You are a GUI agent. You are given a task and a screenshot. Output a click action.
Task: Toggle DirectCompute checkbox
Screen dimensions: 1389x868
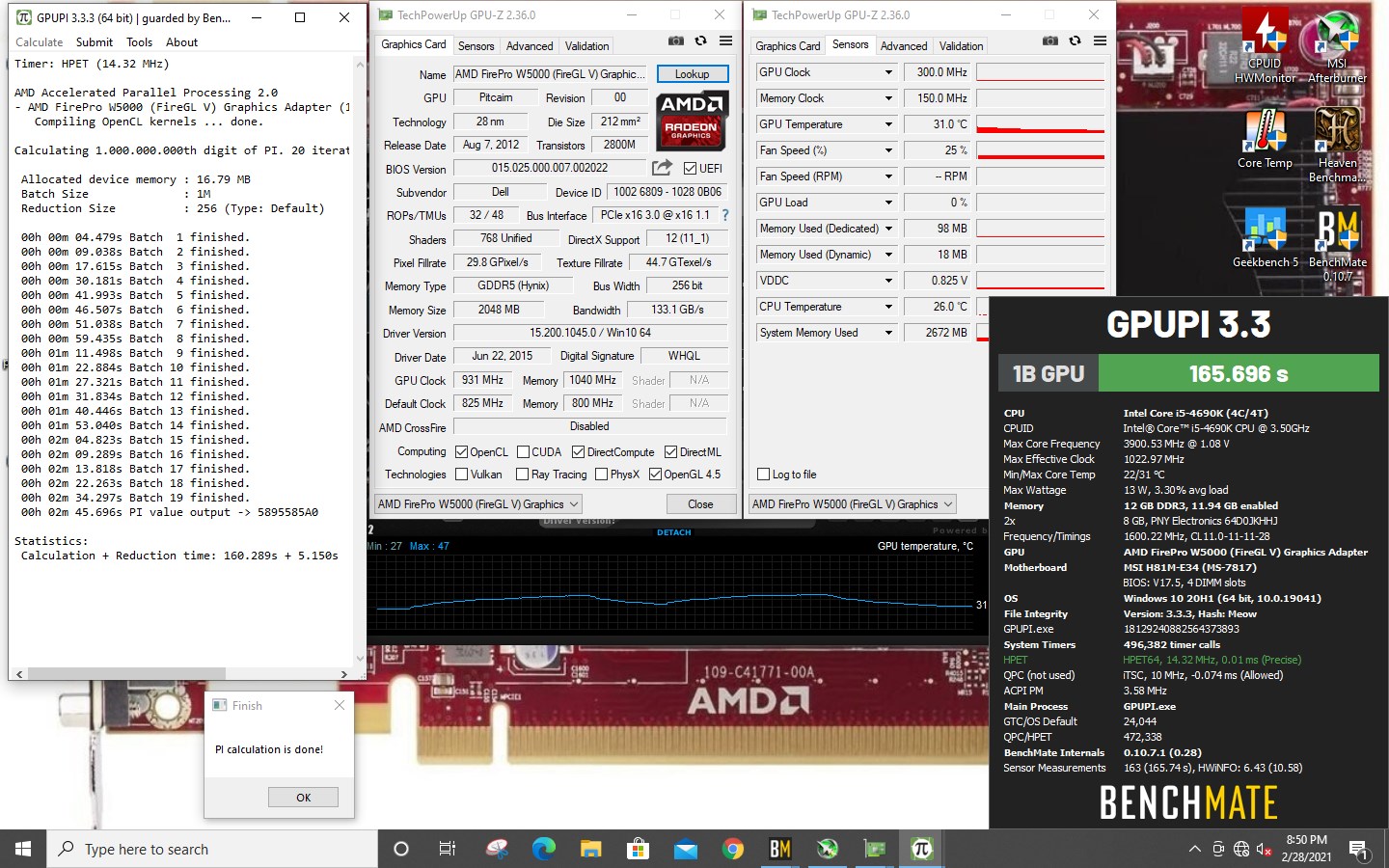[578, 451]
